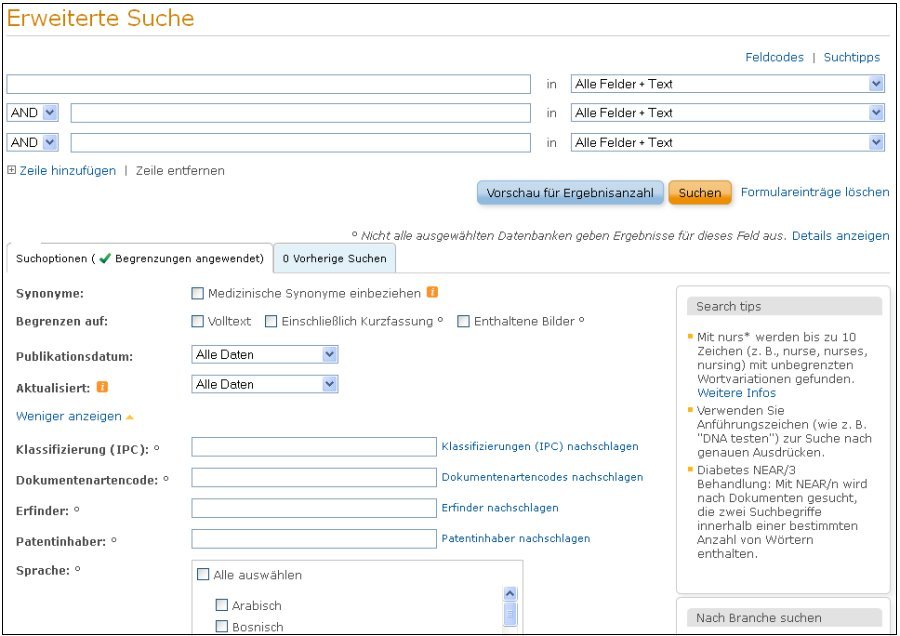Open the Publikationsdatum dropdown

[264, 355]
